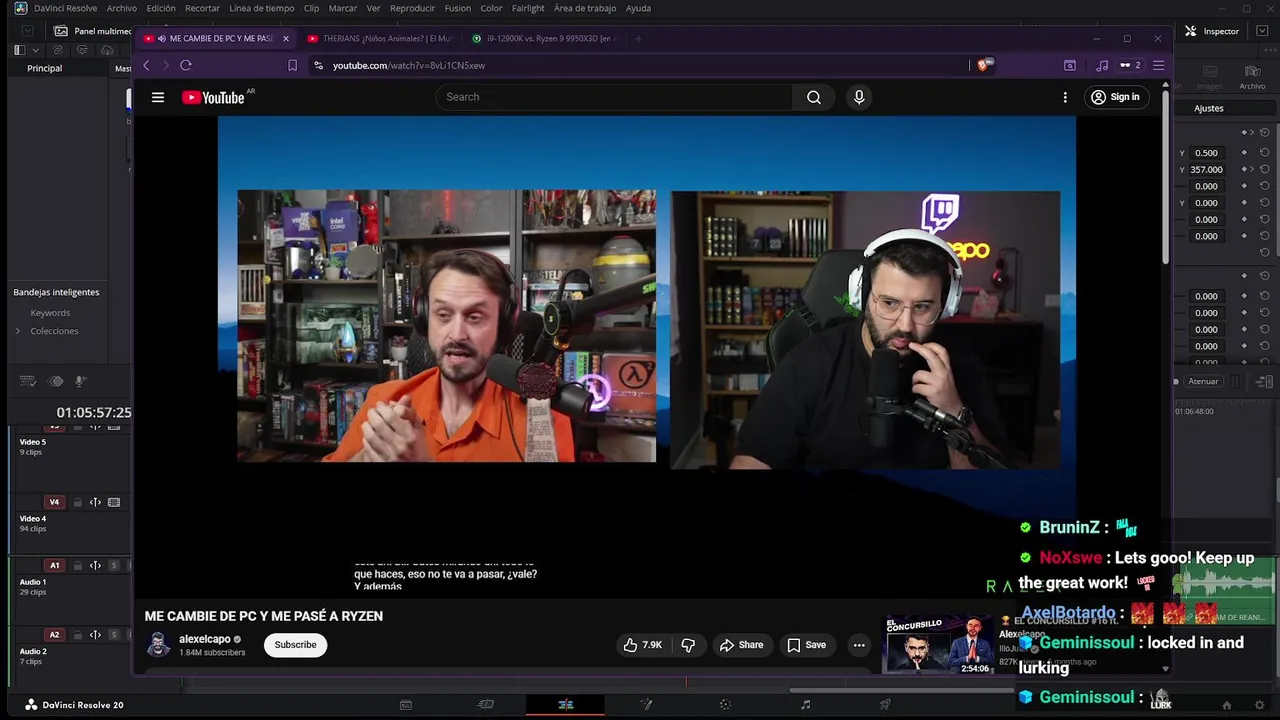
Task: Open the Área de trabajo menu
Action: 585,8
